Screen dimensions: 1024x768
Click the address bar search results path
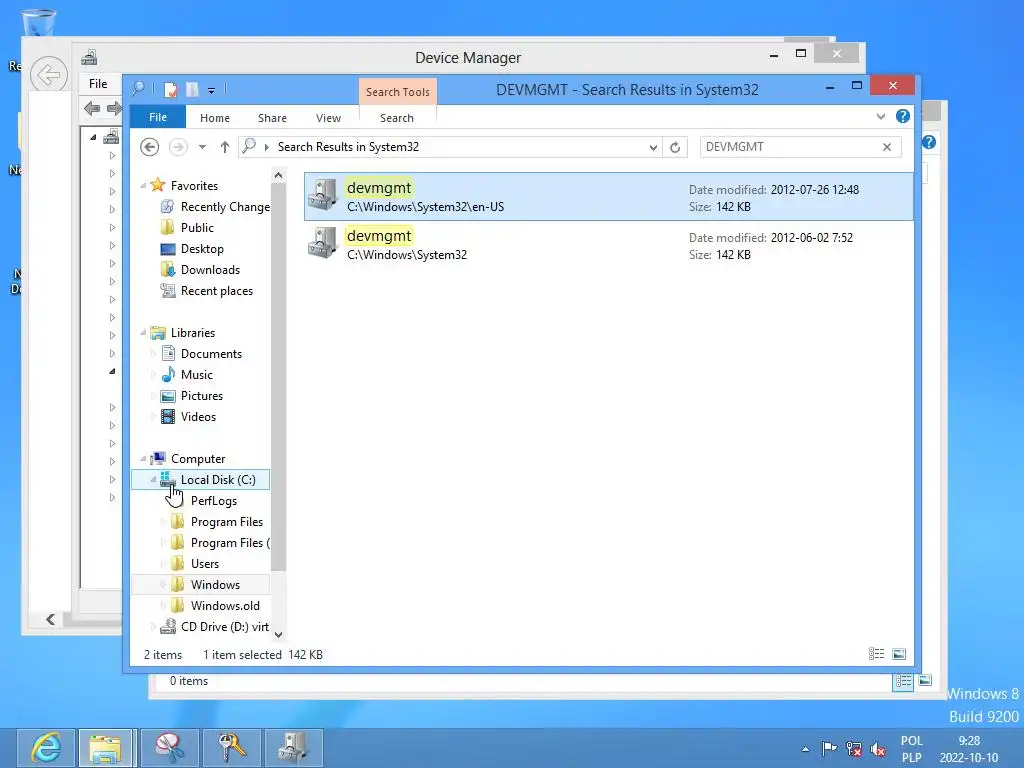tap(348, 147)
